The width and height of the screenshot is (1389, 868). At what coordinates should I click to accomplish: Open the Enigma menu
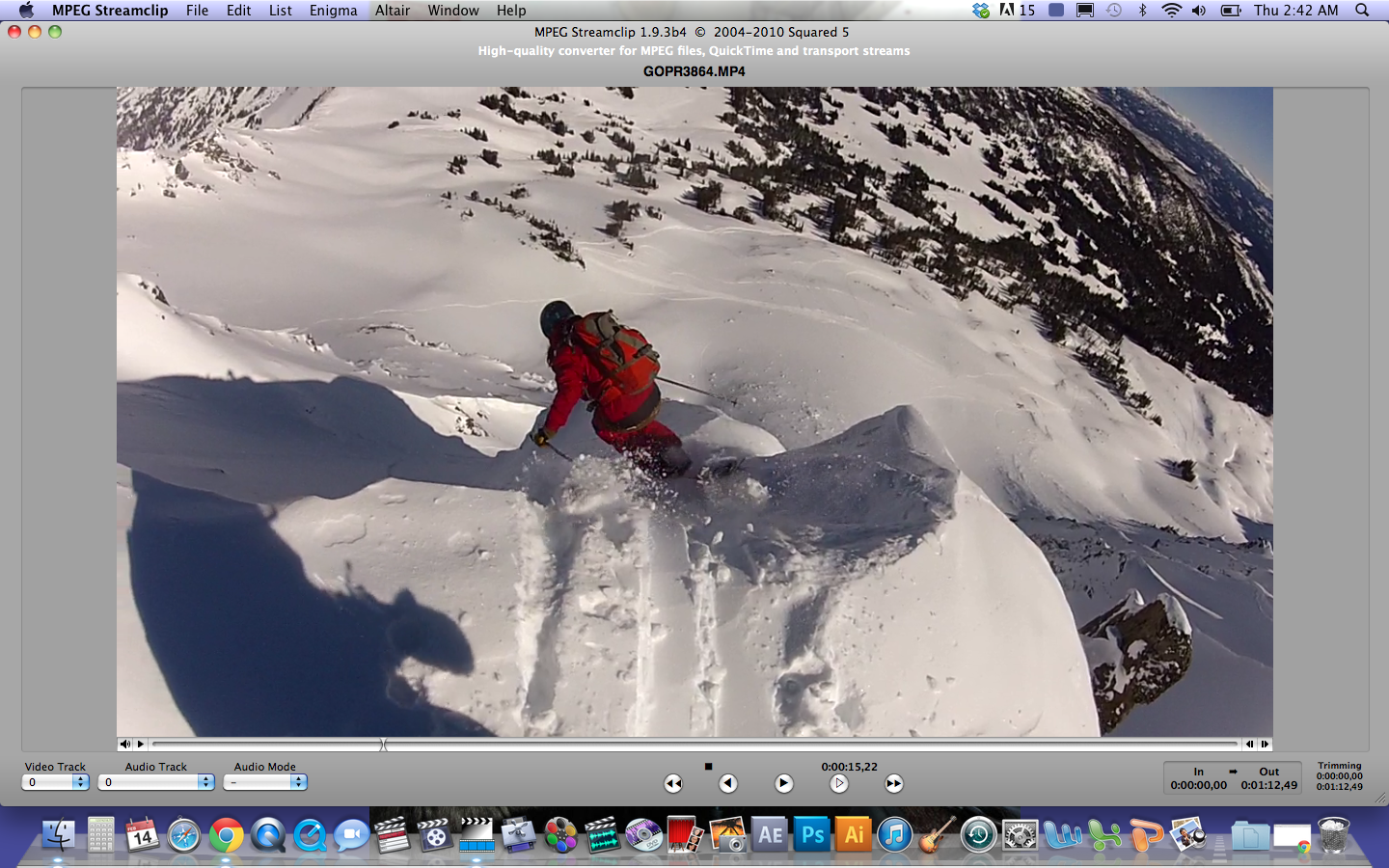pos(333,11)
